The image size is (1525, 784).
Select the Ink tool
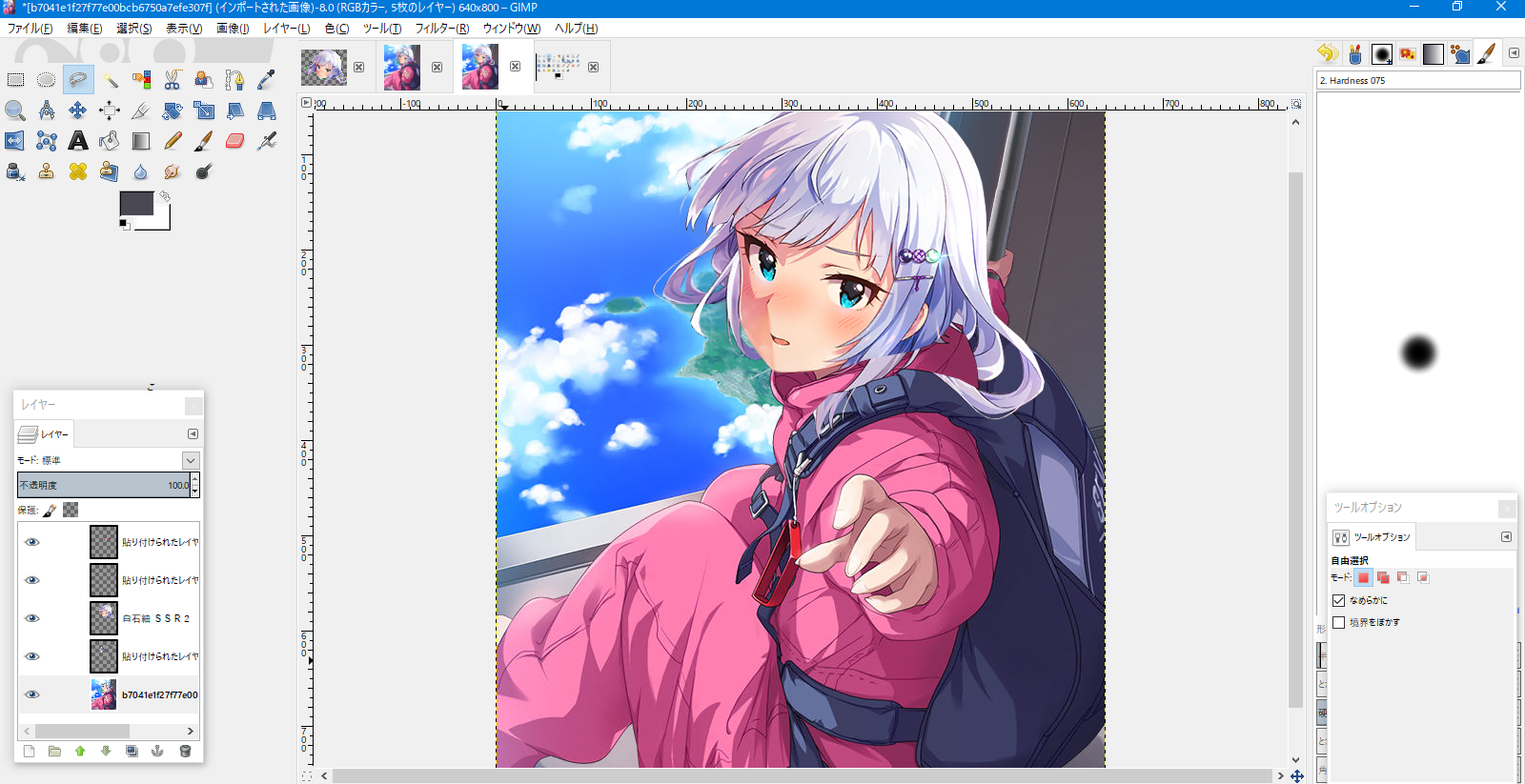(x=15, y=171)
